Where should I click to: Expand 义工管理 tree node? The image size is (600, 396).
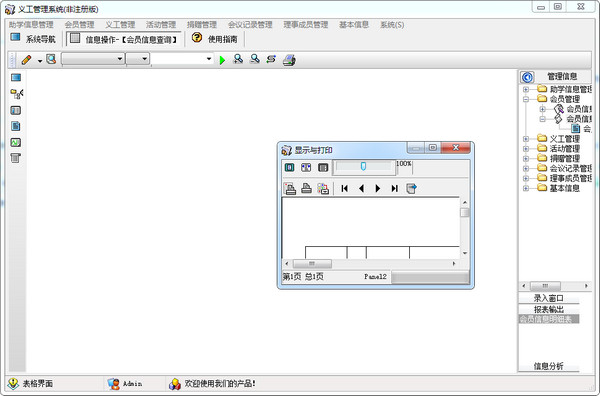point(526,139)
